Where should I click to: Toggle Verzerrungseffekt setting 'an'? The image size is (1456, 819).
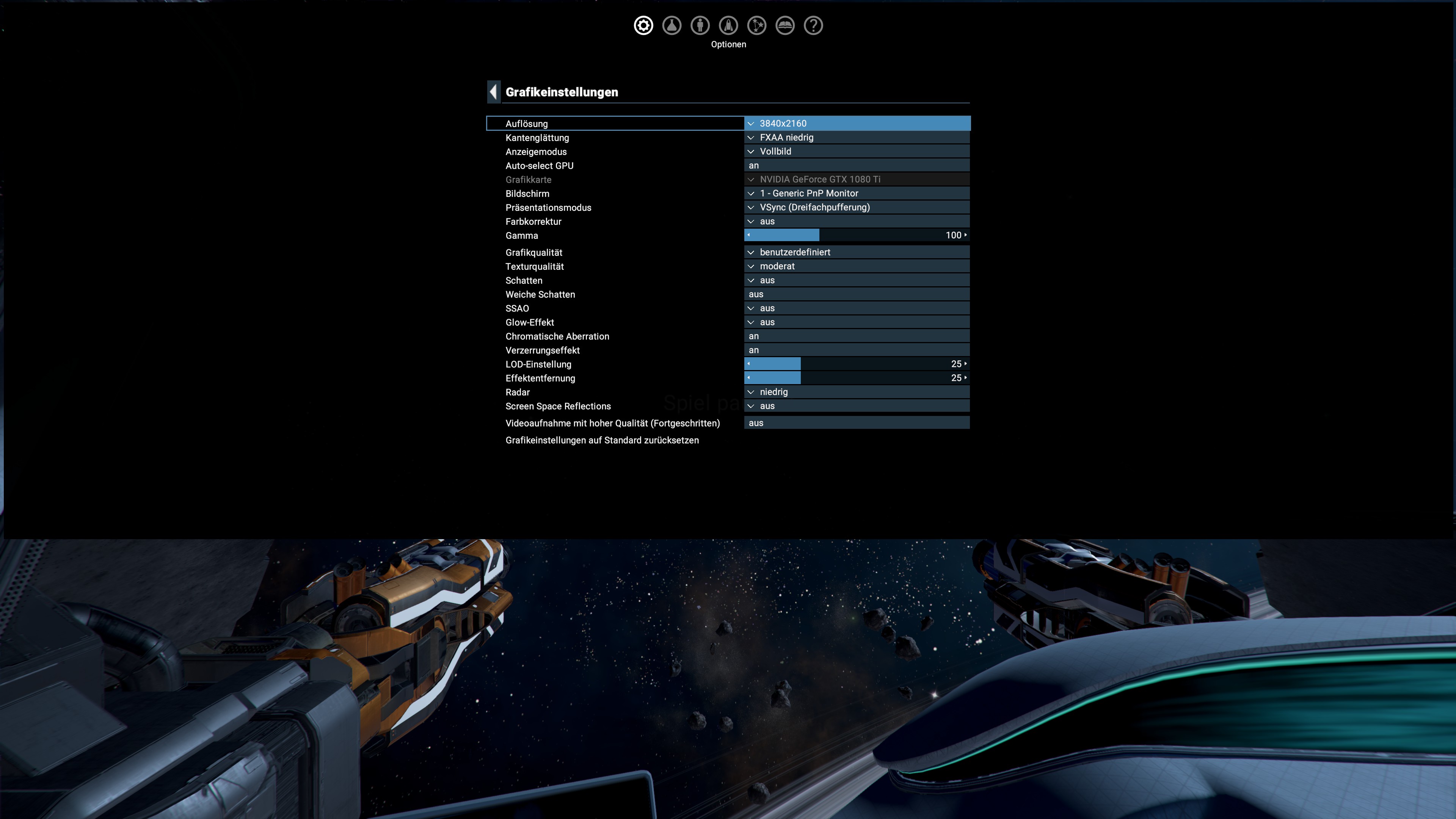tap(857, 350)
